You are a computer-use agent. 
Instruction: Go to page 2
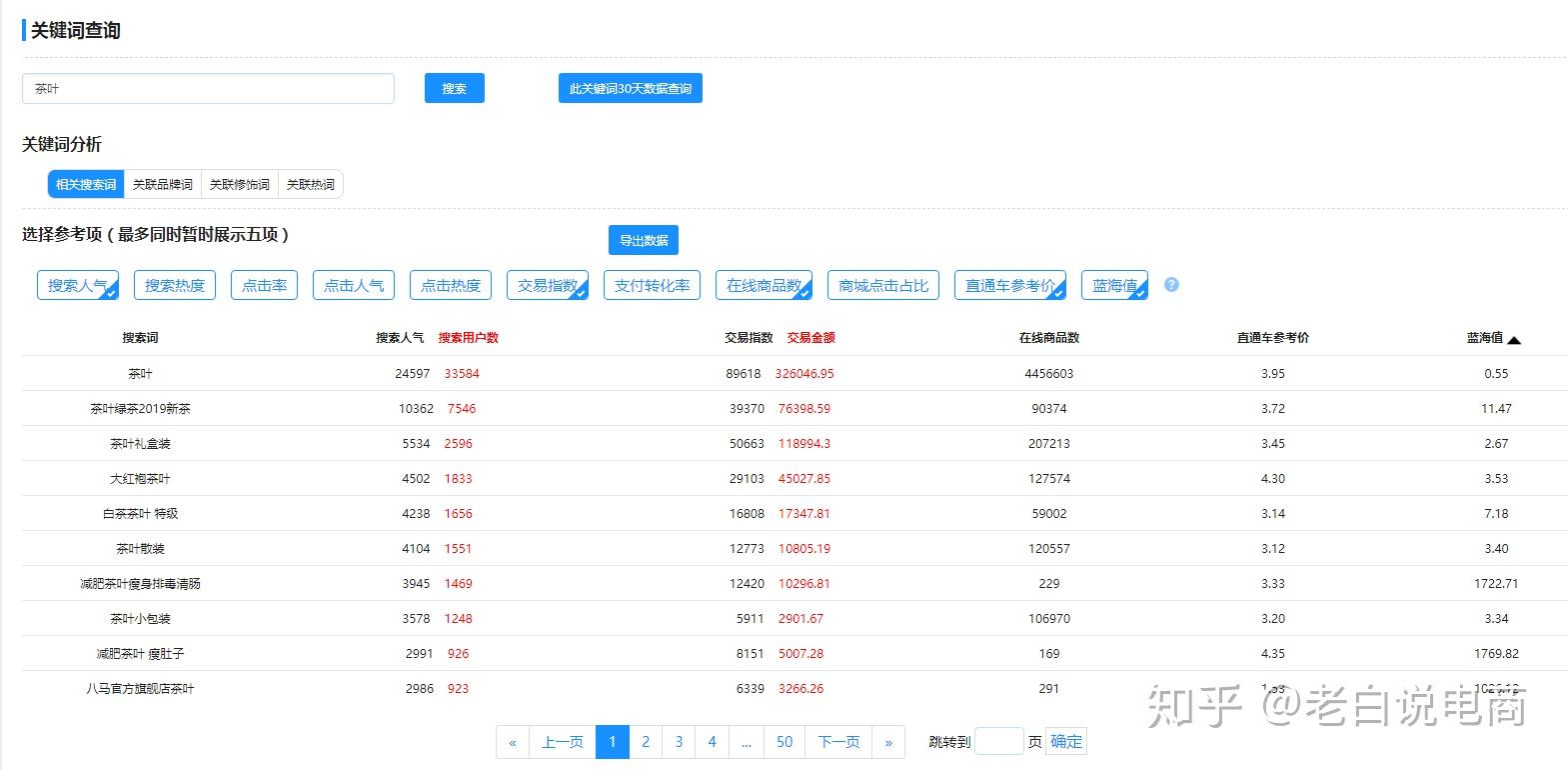(x=646, y=742)
